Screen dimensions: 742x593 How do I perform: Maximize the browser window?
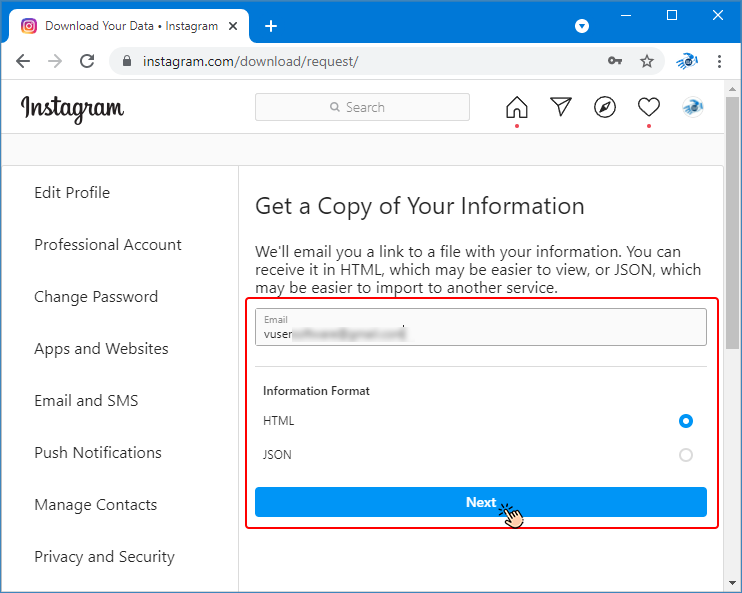671,16
